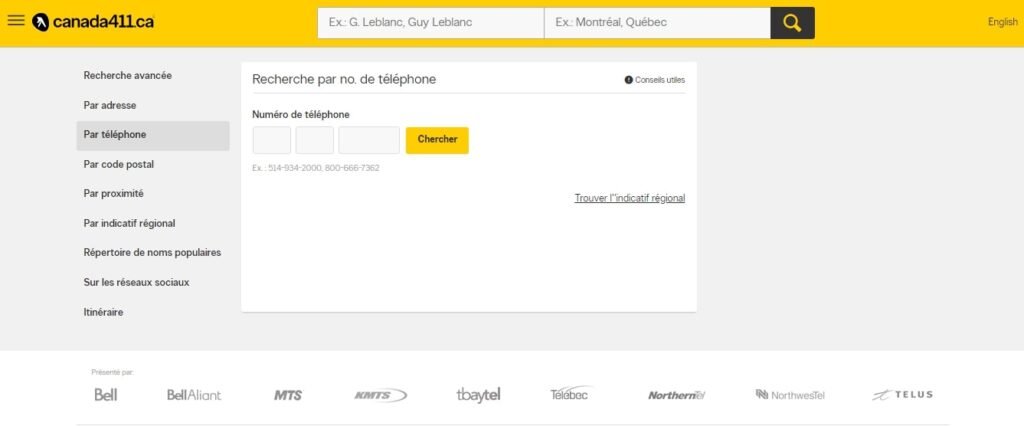Click the NorthwesTel sponsor logo
Image resolution: width=1024 pixels, height=426 pixels.
click(x=790, y=395)
